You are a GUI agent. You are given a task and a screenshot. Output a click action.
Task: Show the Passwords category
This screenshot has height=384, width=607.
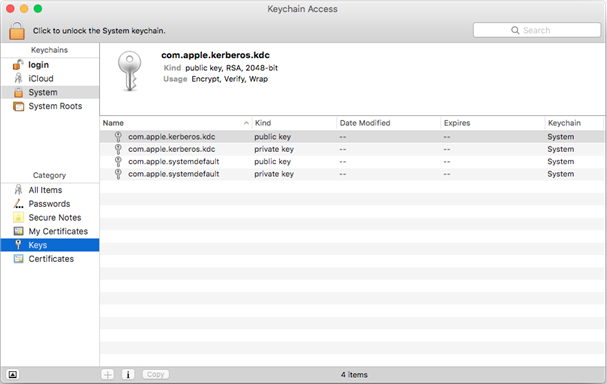[50, 204]
